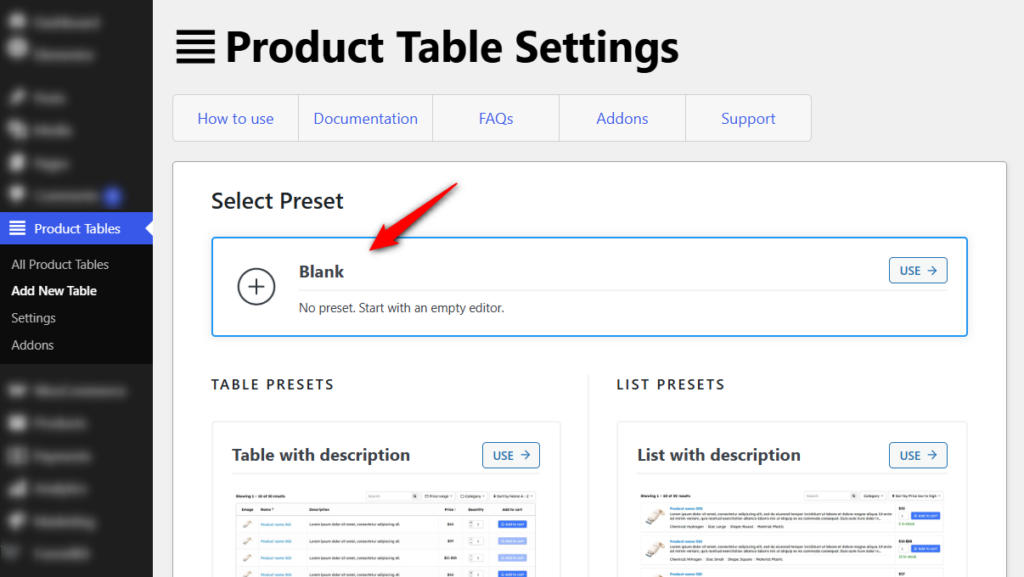The height and width of the screenshot is (577, 1024).
Task: Click the LIST PRESETS heading
Action: pyautogui.click(x=671, y=384)
